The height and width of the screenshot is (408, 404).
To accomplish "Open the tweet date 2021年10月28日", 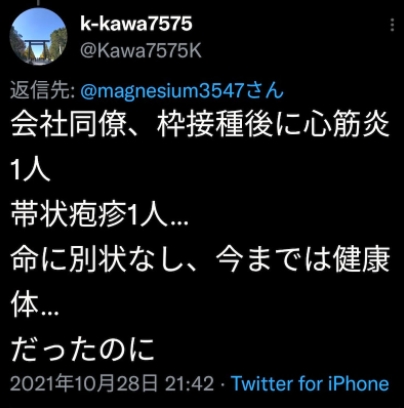I will click(84, 384).
